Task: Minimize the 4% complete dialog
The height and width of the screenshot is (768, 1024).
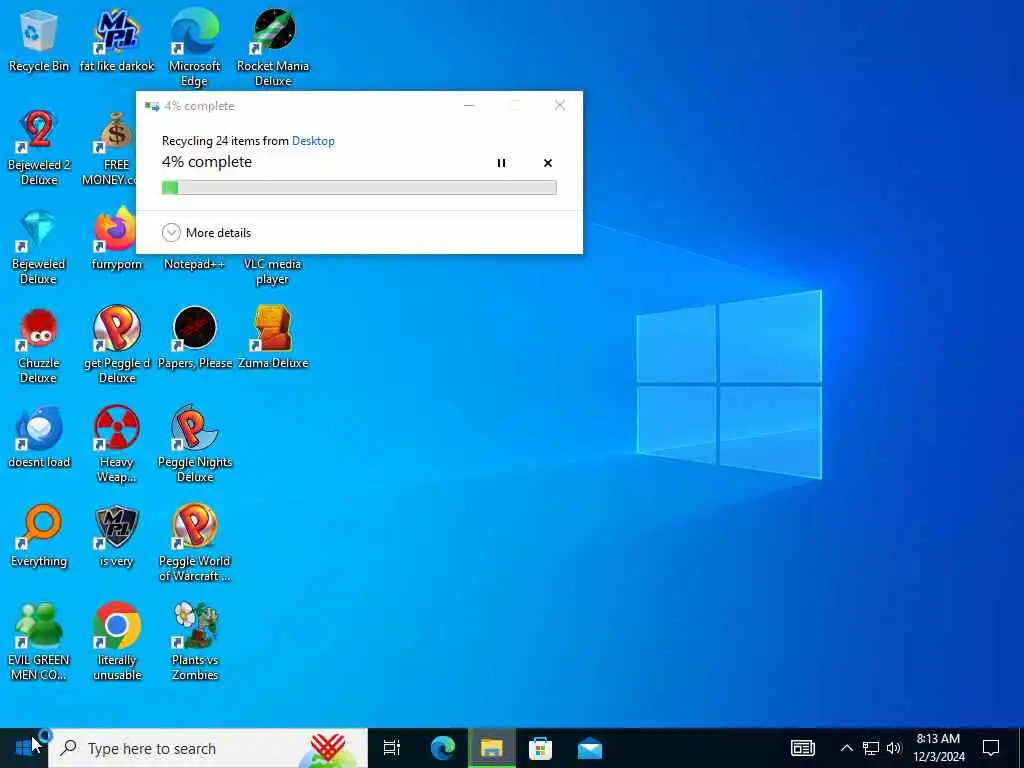Action: coord(469,105)
